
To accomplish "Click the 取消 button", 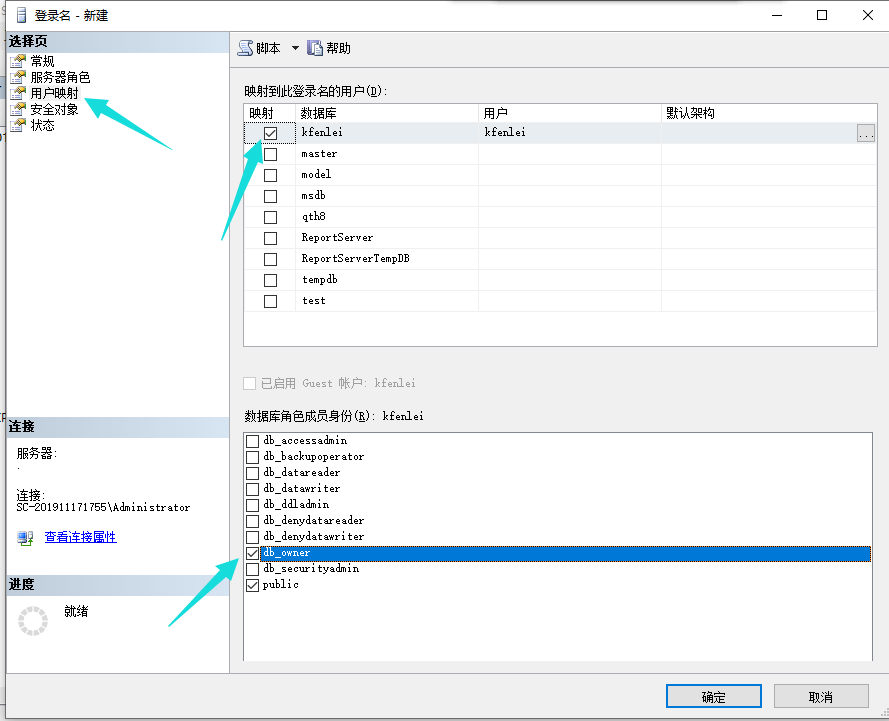I will [x=820, y=696].
